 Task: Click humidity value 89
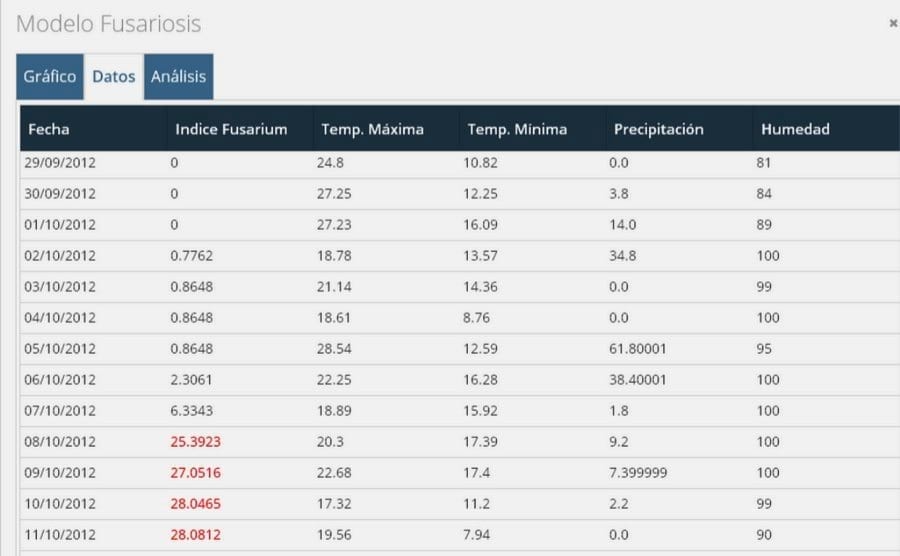pos(764,224)
